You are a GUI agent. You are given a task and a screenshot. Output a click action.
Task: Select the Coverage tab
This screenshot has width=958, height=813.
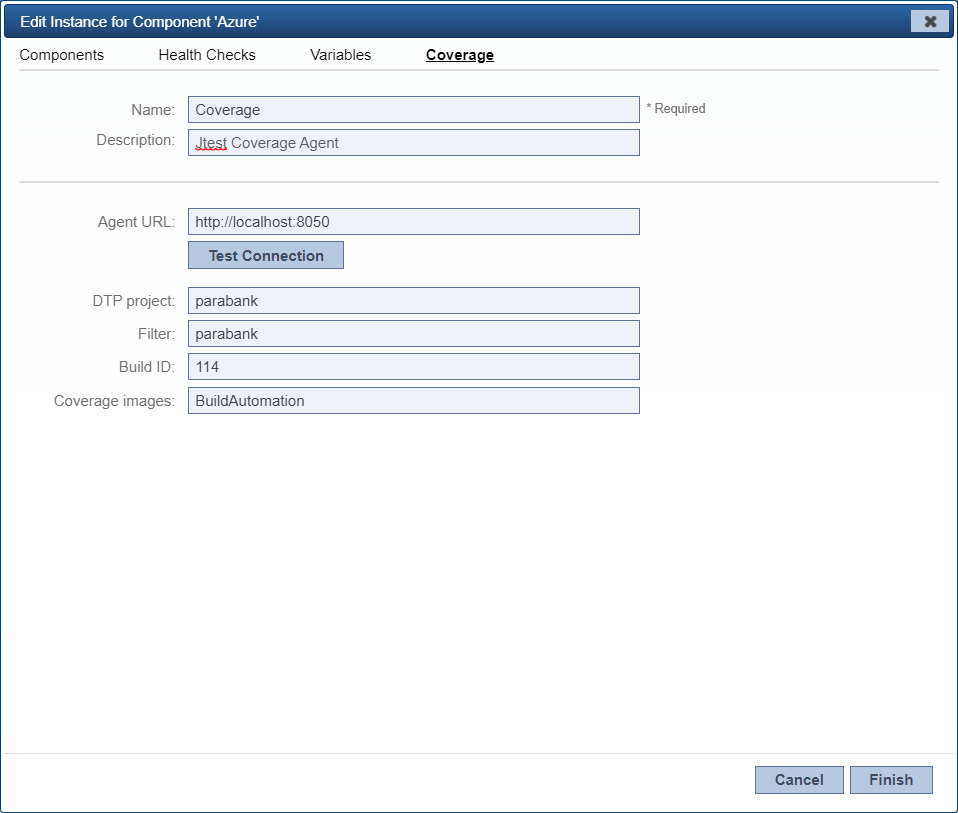(x=459, y=55)
